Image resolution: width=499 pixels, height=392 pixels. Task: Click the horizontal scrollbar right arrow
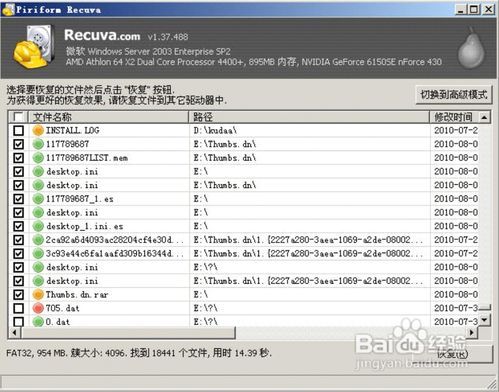coord(472,332)
